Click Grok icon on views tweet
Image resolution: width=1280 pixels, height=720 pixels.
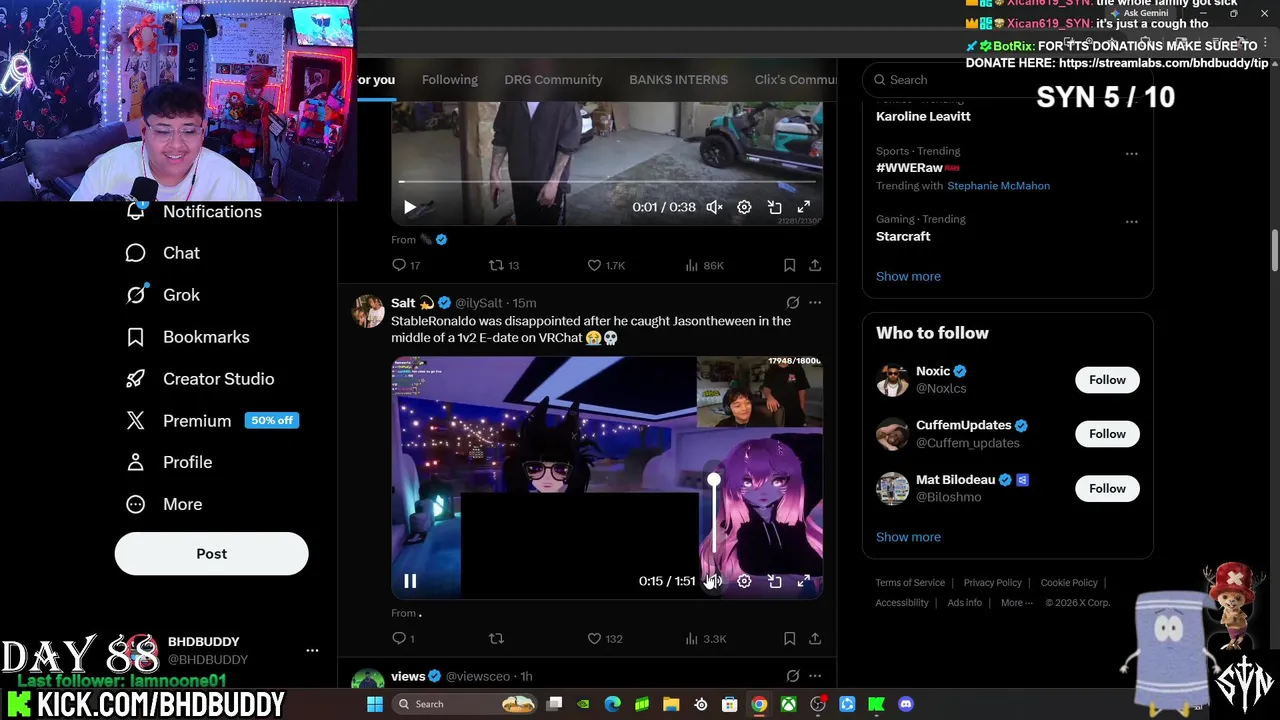792,676
